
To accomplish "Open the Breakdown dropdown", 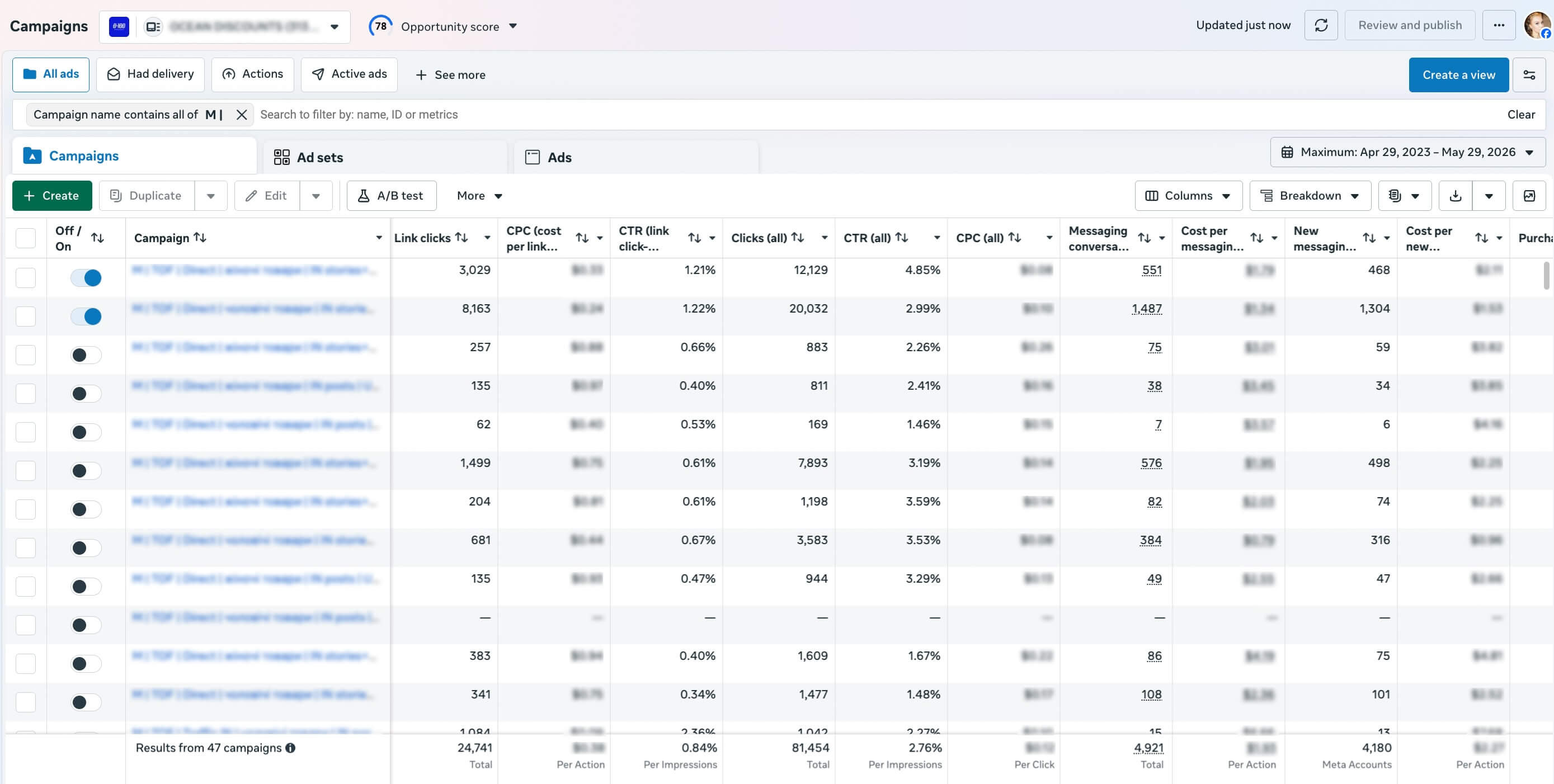I will 1310,195.
